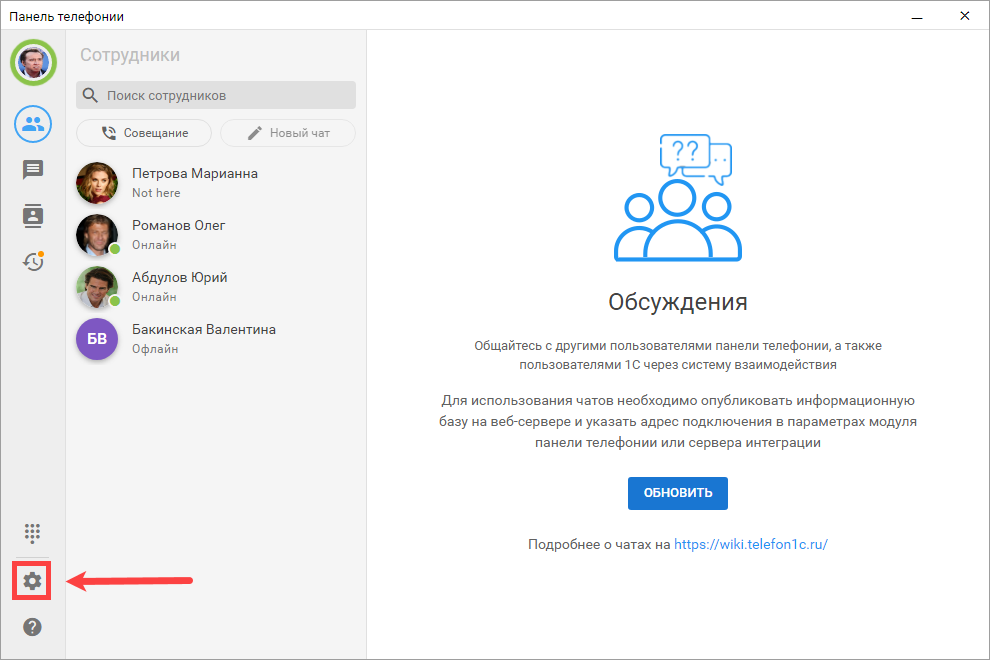Show call history icon
The height and width of the screenshot is (660, 990).
pos(33,261)
